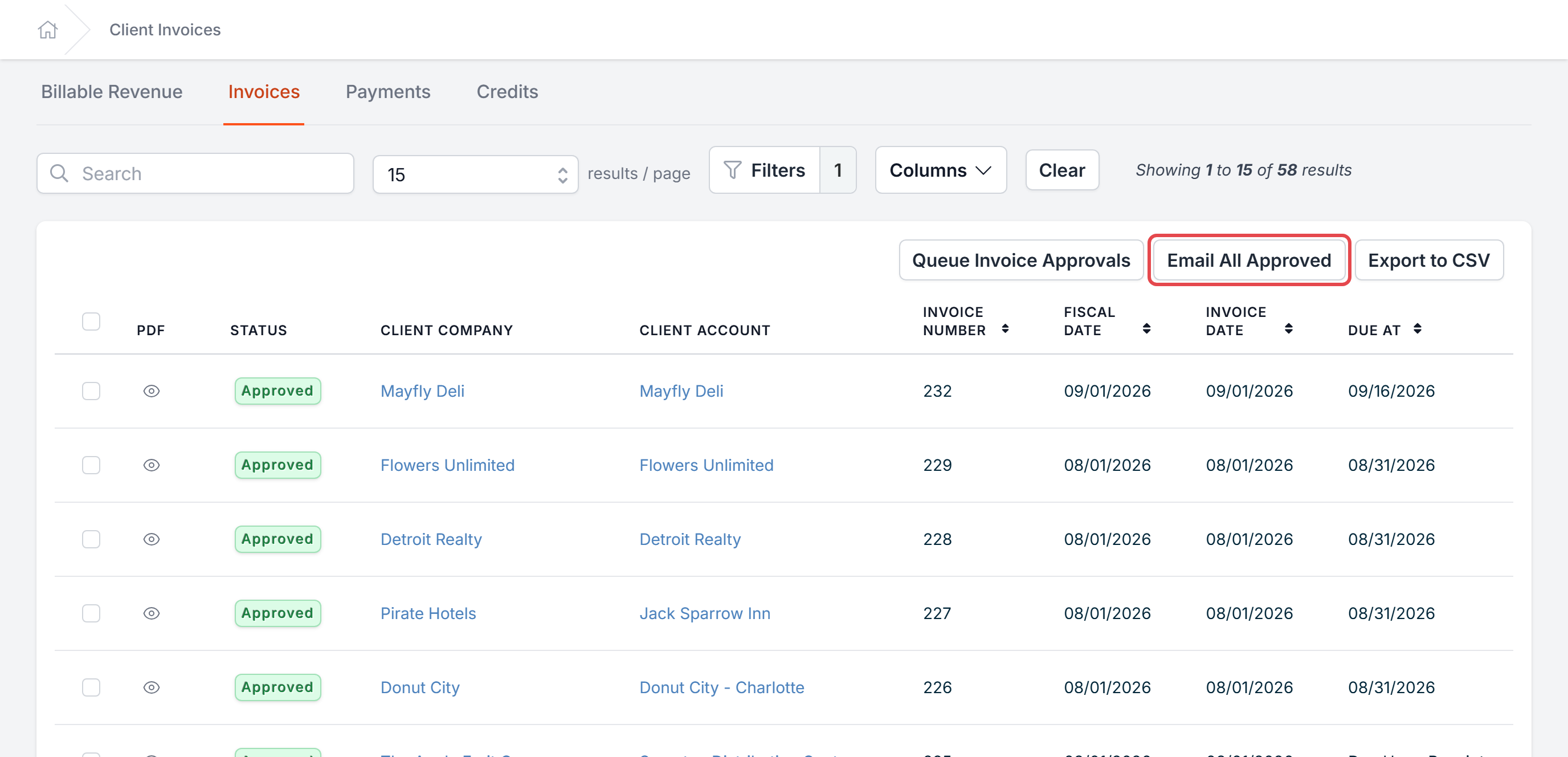
Task: Check the Flowers Unlimited invoice row
Action: tap(91, 465)
